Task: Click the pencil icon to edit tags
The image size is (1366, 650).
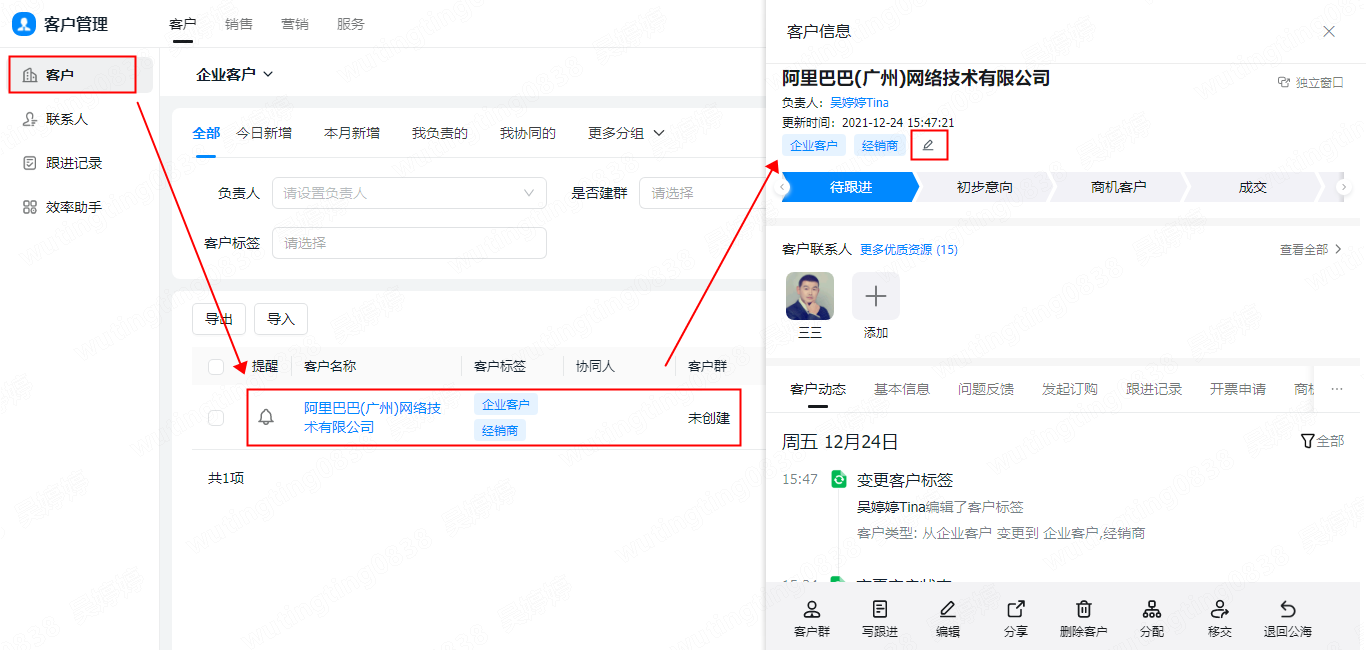Action: 928,145
